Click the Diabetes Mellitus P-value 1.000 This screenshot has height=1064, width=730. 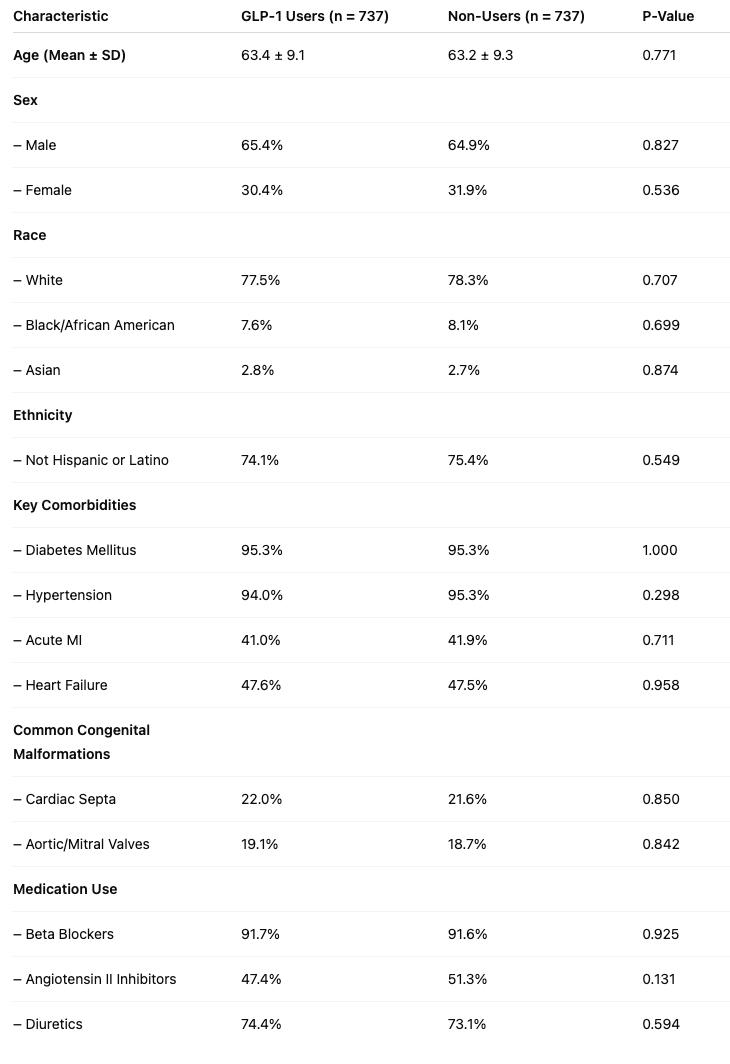[x=660, y=550]
